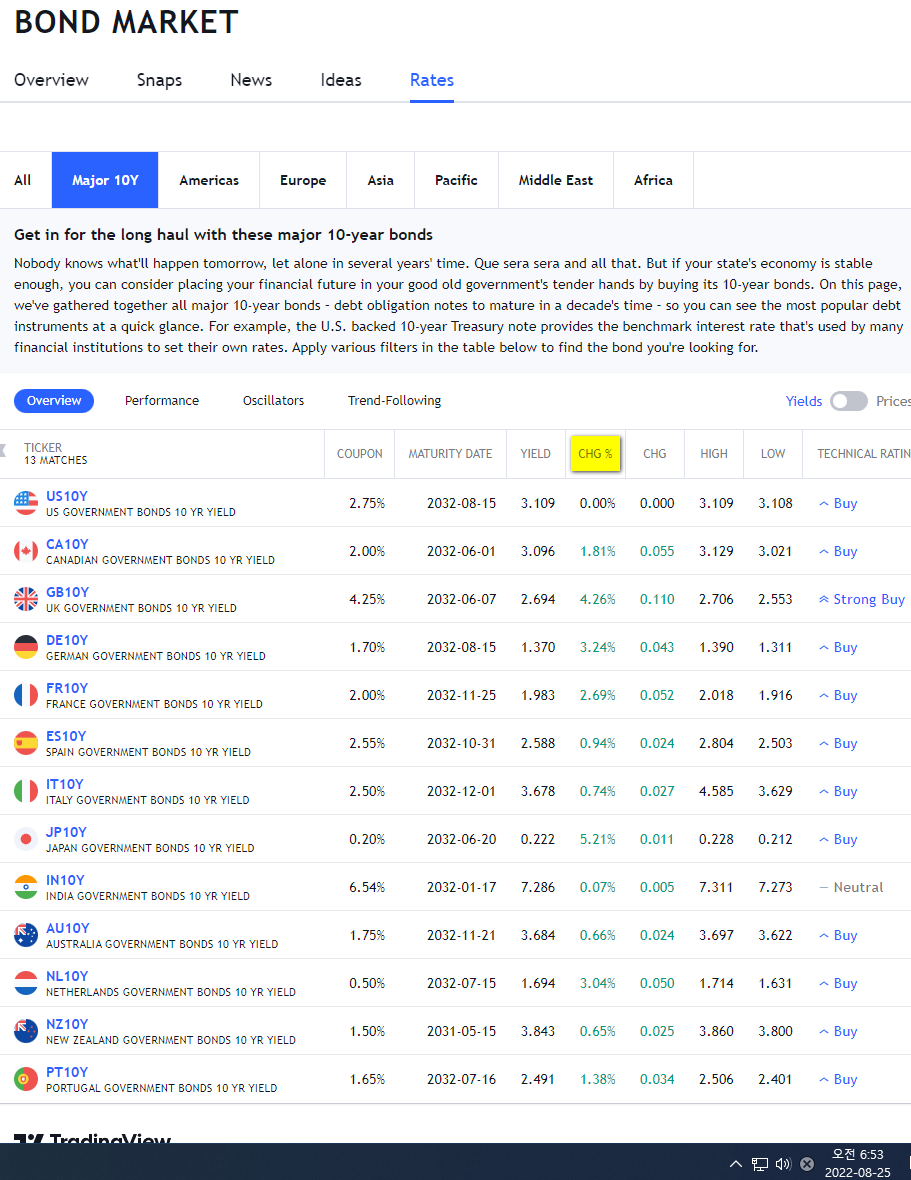Open the Ideas tab
This screenshot has height=1180, width=911.
(341, 80)
